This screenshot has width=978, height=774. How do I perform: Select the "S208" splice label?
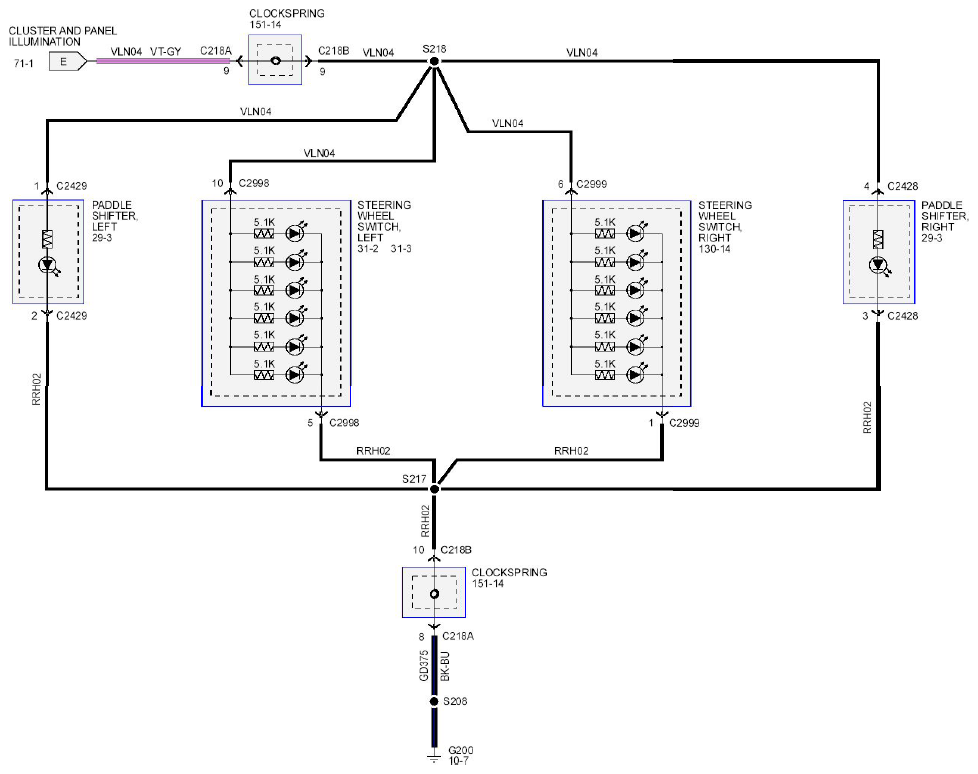455,702
